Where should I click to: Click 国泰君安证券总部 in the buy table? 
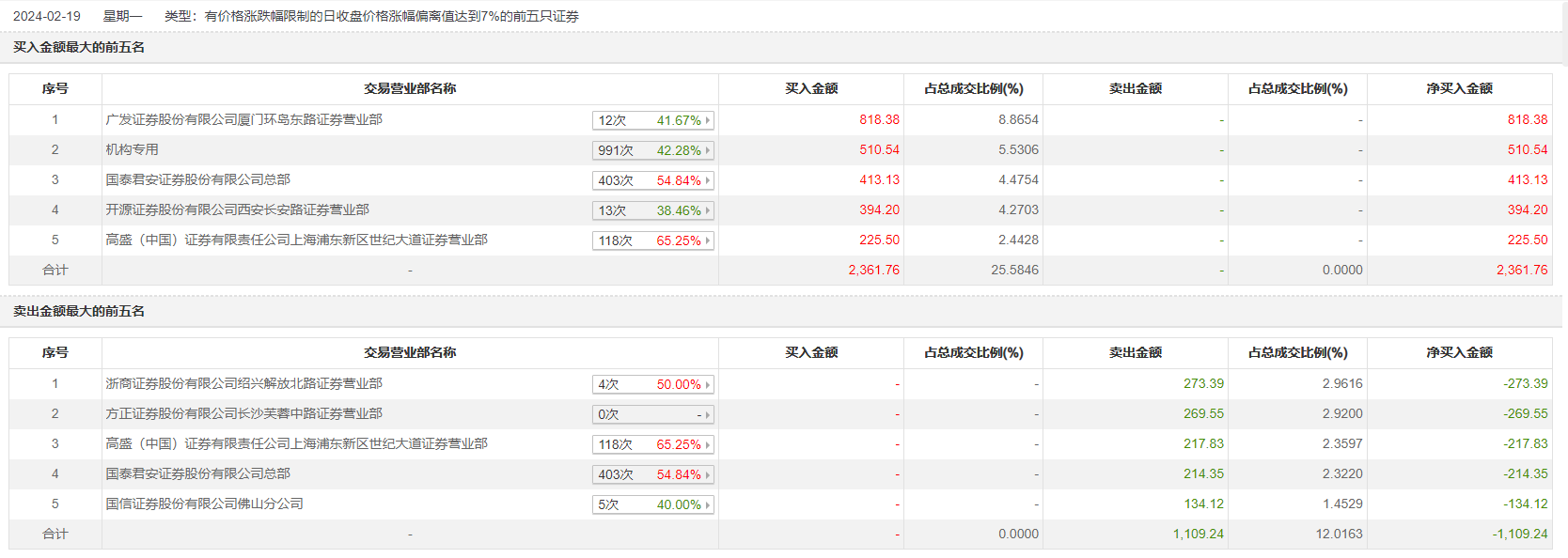pos(197,179)
